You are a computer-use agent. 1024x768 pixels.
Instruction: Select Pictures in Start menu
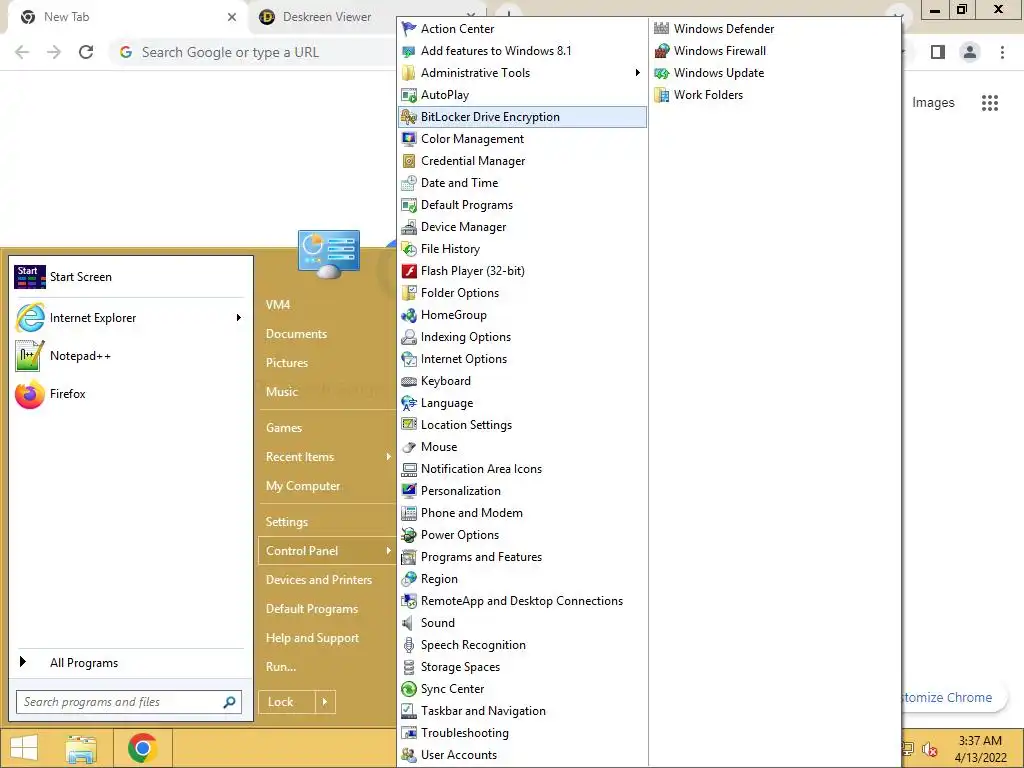click(287, 363)
